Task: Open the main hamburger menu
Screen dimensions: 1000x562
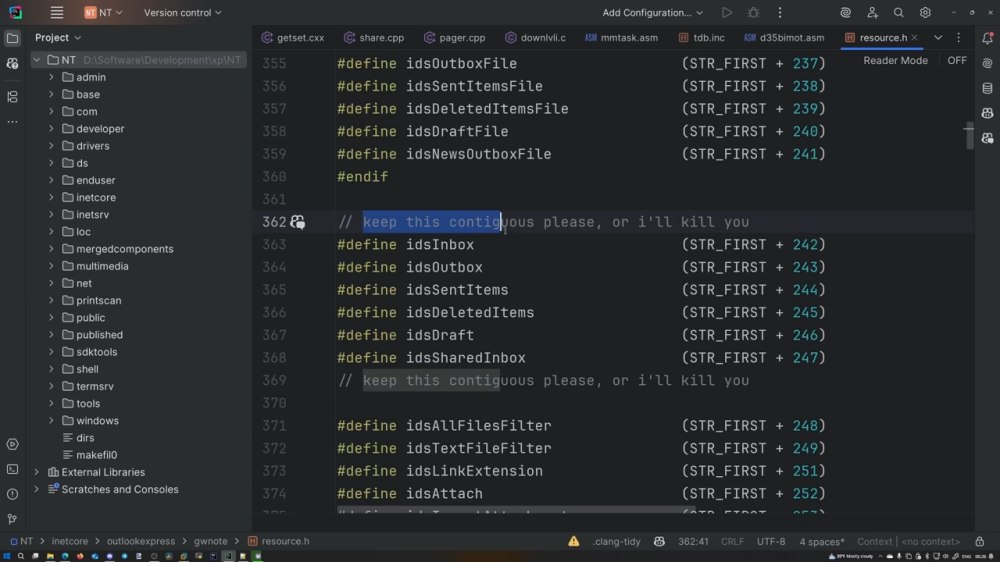Action: (57, 13)
